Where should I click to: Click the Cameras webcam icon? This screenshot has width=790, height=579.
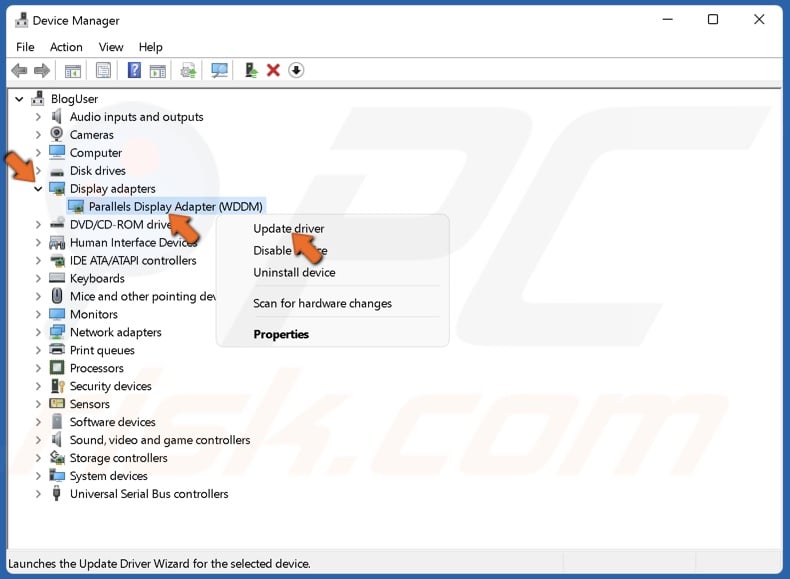click(x=56, y=134)
